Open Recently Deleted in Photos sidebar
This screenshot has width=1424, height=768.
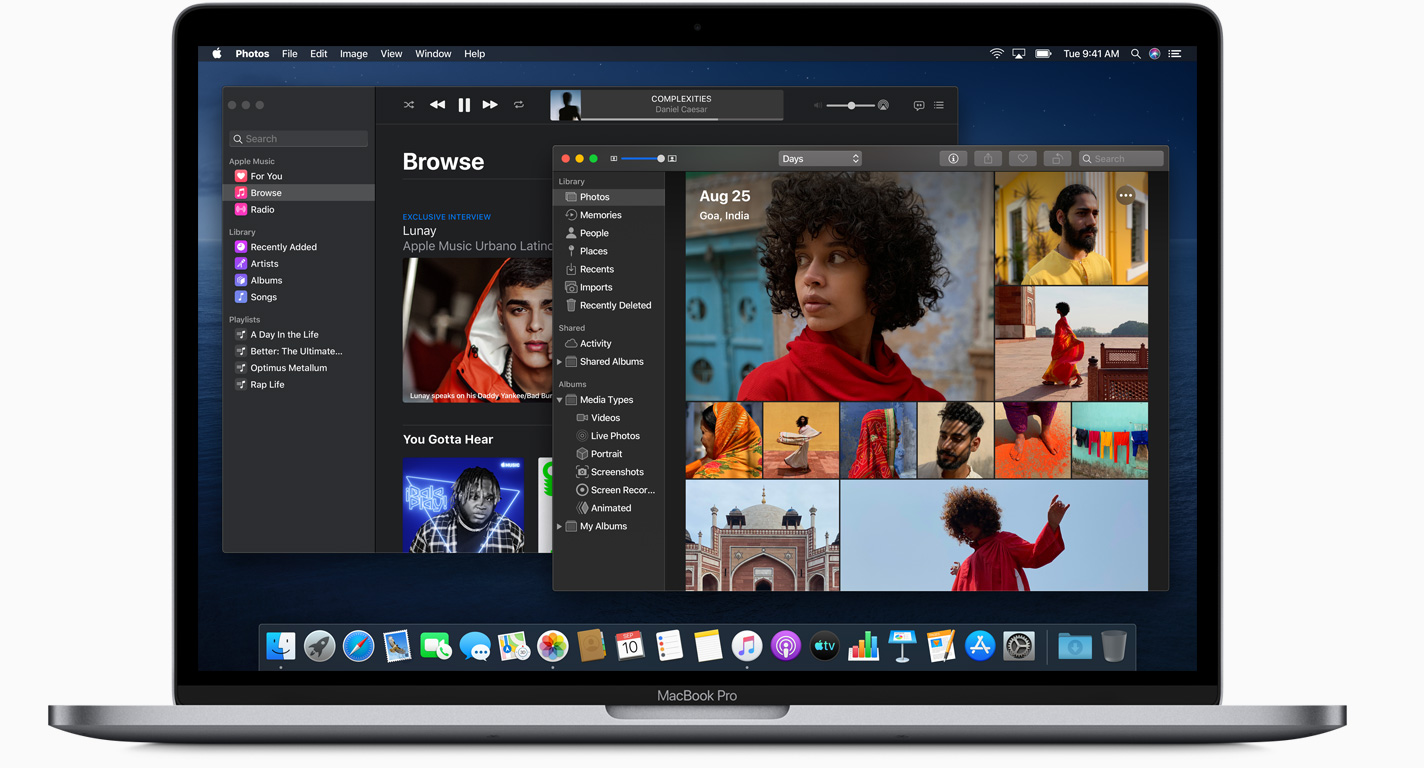tap(609, 305)
